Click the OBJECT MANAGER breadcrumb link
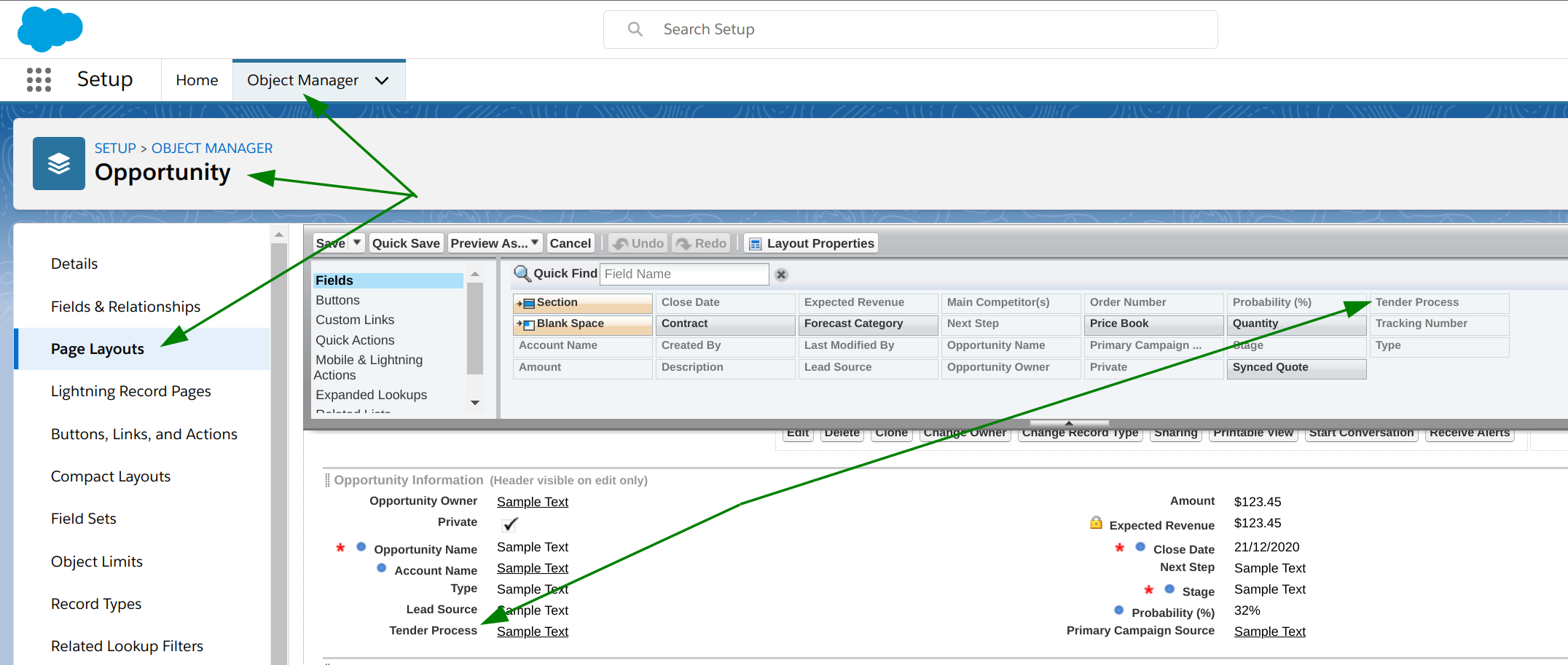Image resolution: width=1568 pixels, height=665 pixels. [212, 148]
